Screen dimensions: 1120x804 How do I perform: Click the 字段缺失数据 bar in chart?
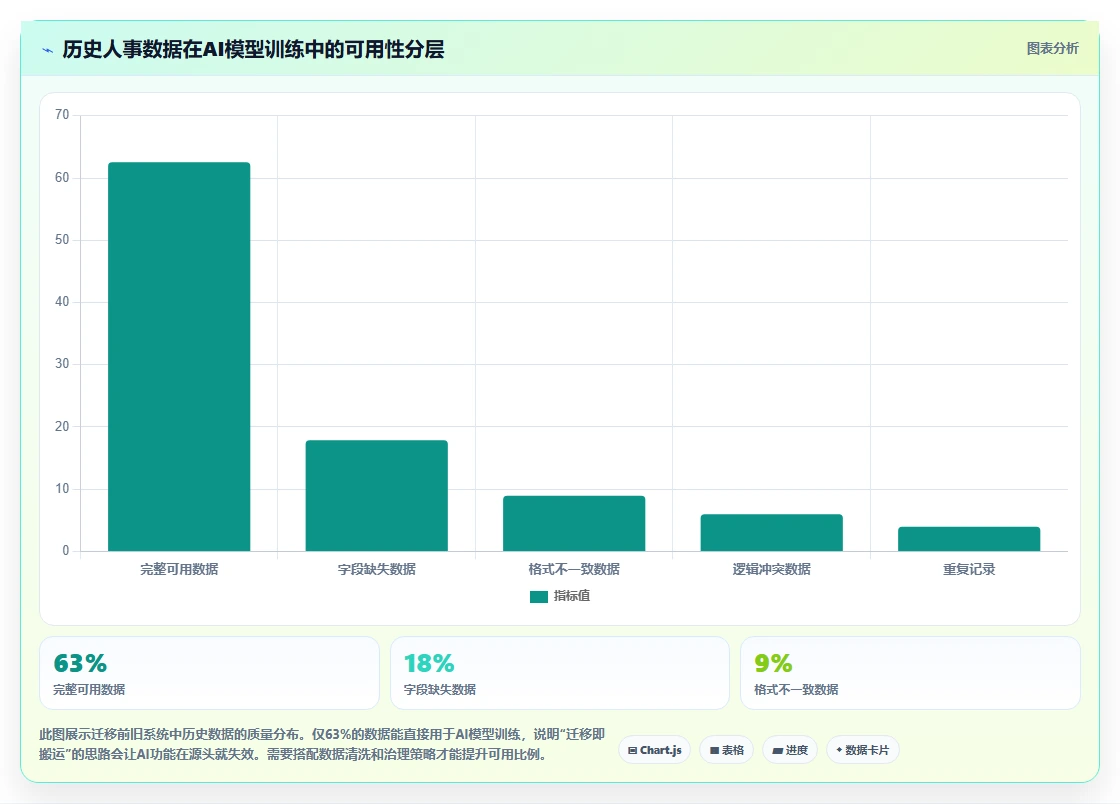click(376, 496)
